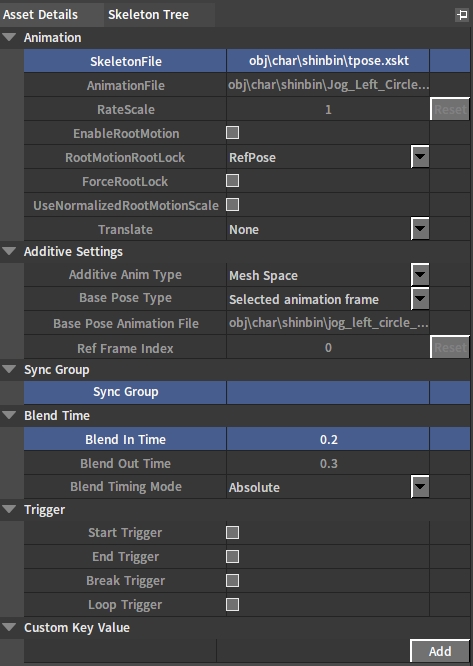Viewport: 473px width, 666px height.
Task: Select the Base Pose Type label
Action: point(125,298)
